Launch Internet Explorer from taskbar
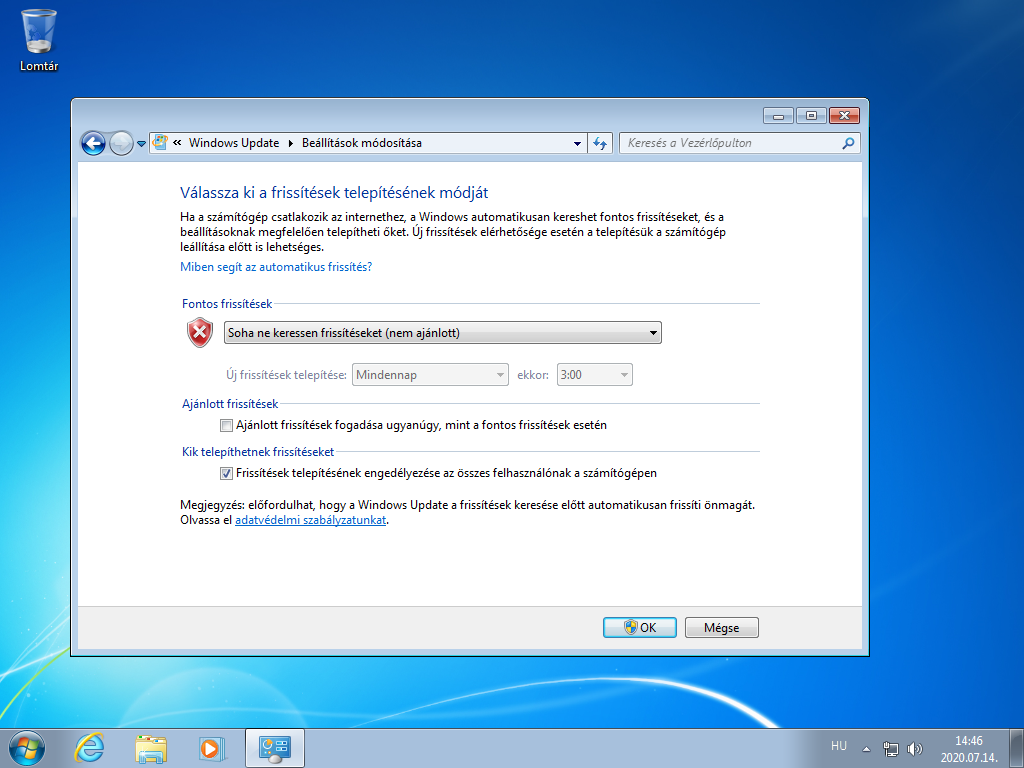The image size is (1024, 768). tap(89, 748)
